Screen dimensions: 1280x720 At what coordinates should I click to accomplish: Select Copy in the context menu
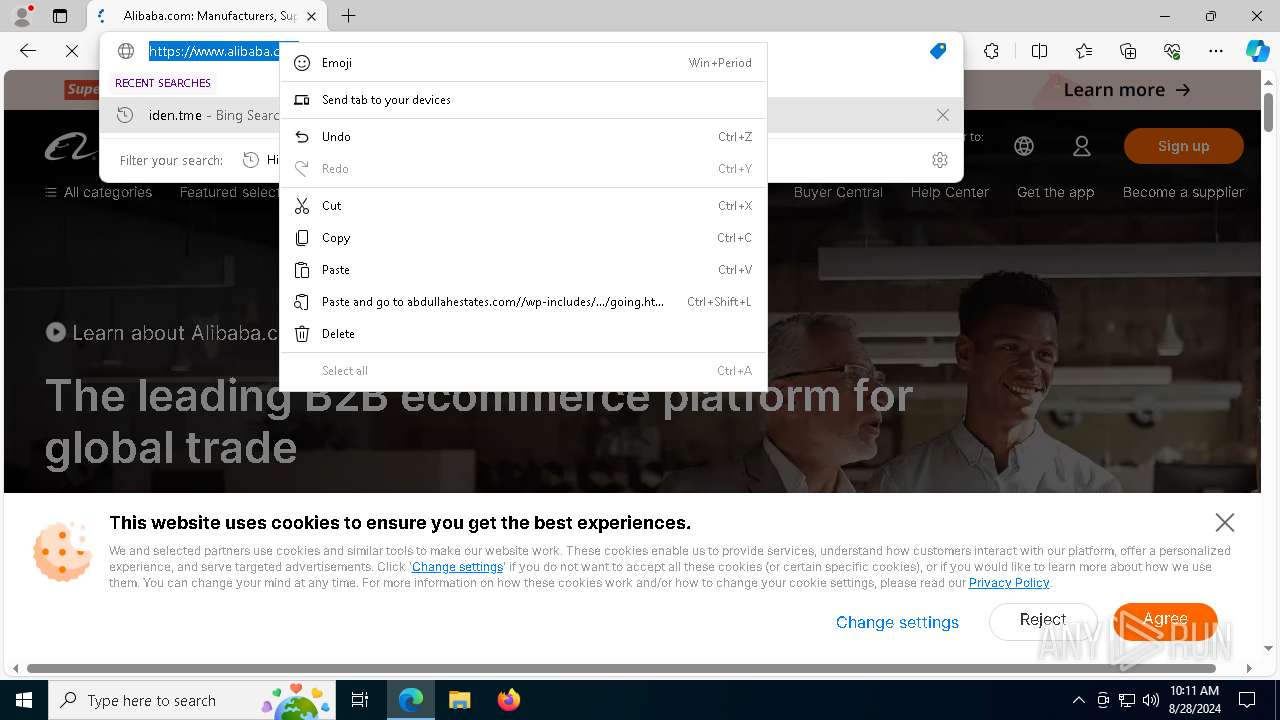(x=523, y=238)
